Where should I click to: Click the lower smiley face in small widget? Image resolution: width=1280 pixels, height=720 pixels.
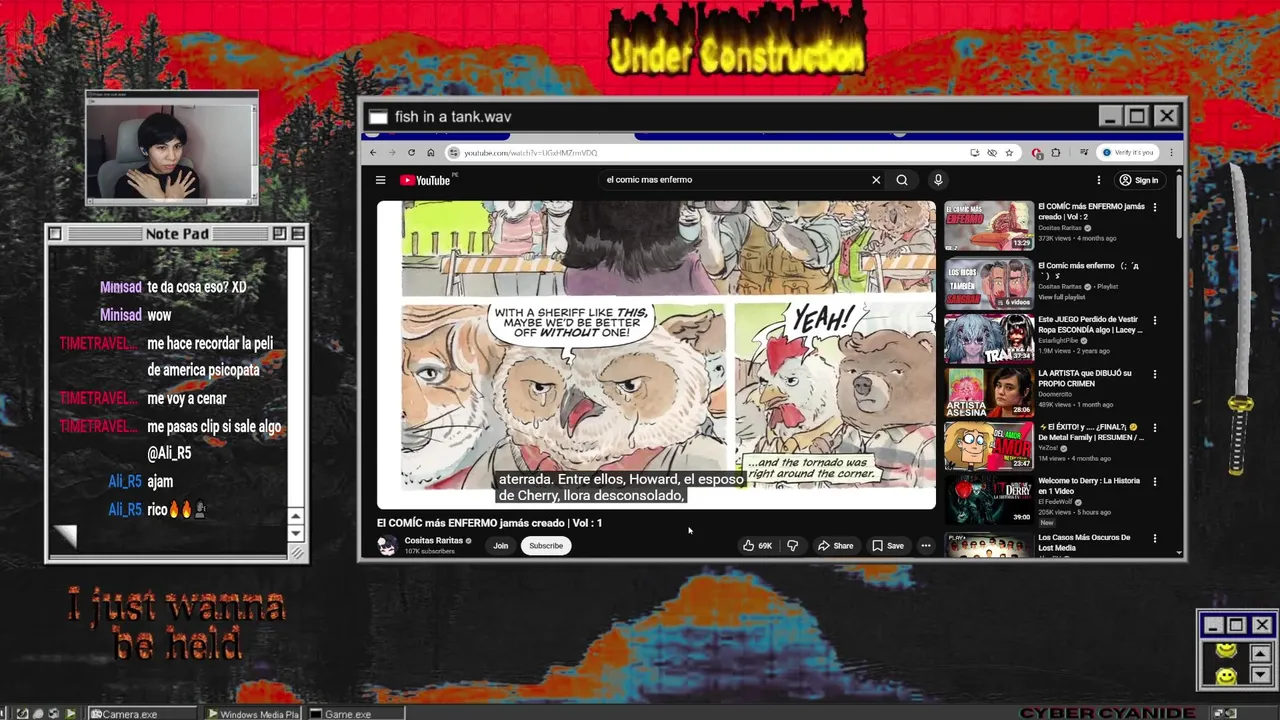pyautogui.click(x=1225, y=677)
